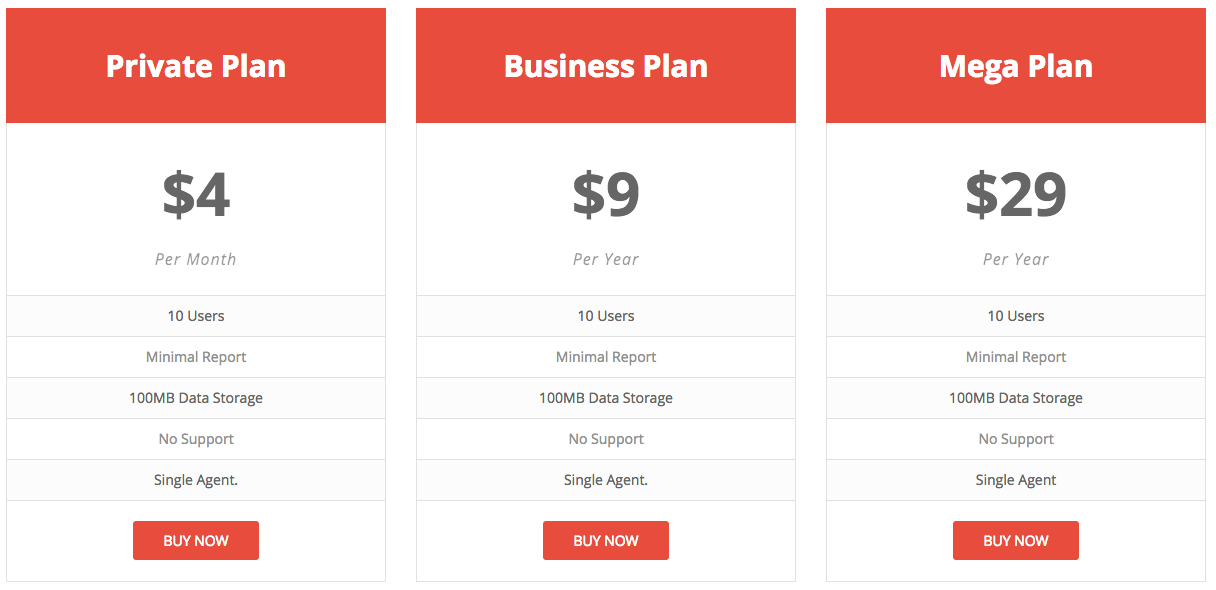
Task: Select 100MB Data Storage row in Mega Plan
Action: pyautogui.click(x=1016, y=398)
